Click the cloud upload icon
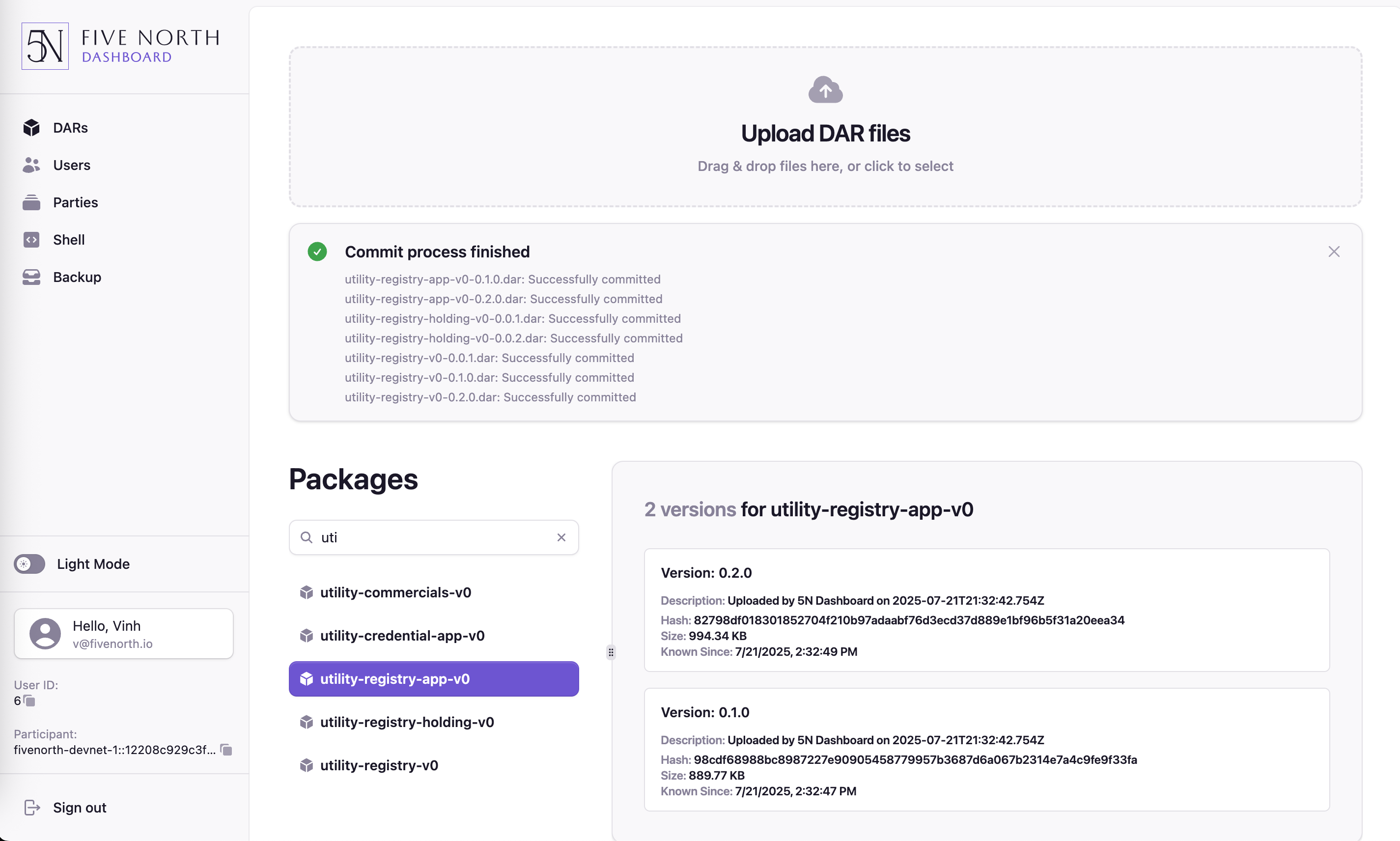Screen dimensions: 1400x841 (x=825, y=89)
